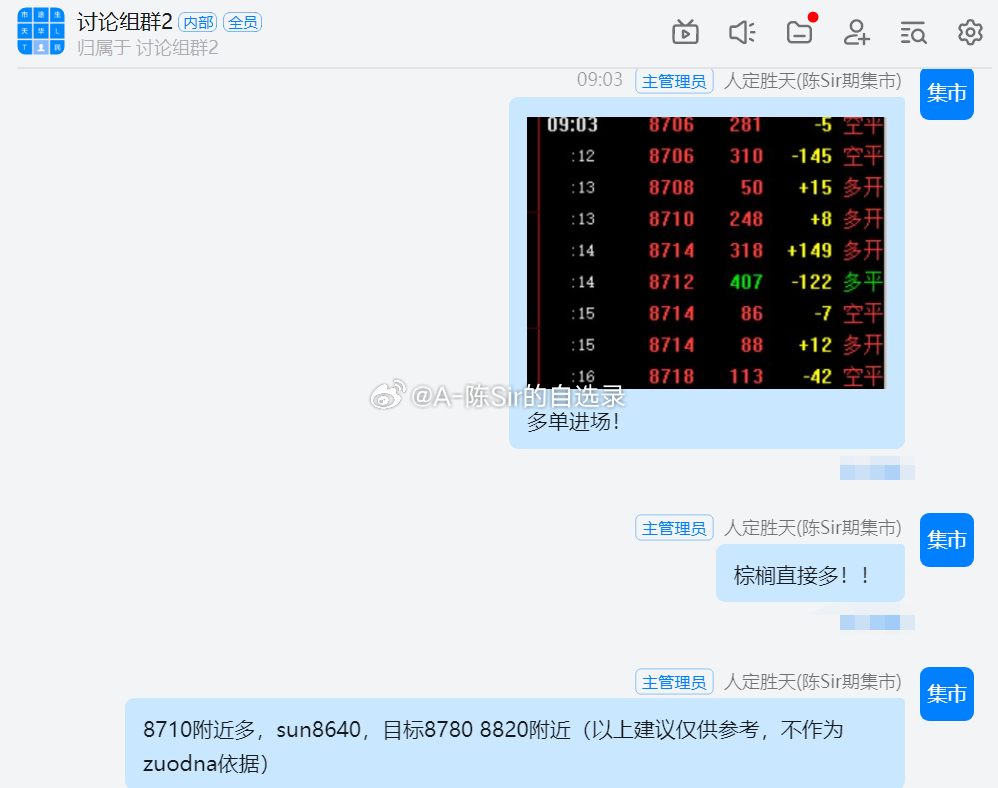Open the group settings gear
Screen dimensions: 998x788
coord(969,32)
